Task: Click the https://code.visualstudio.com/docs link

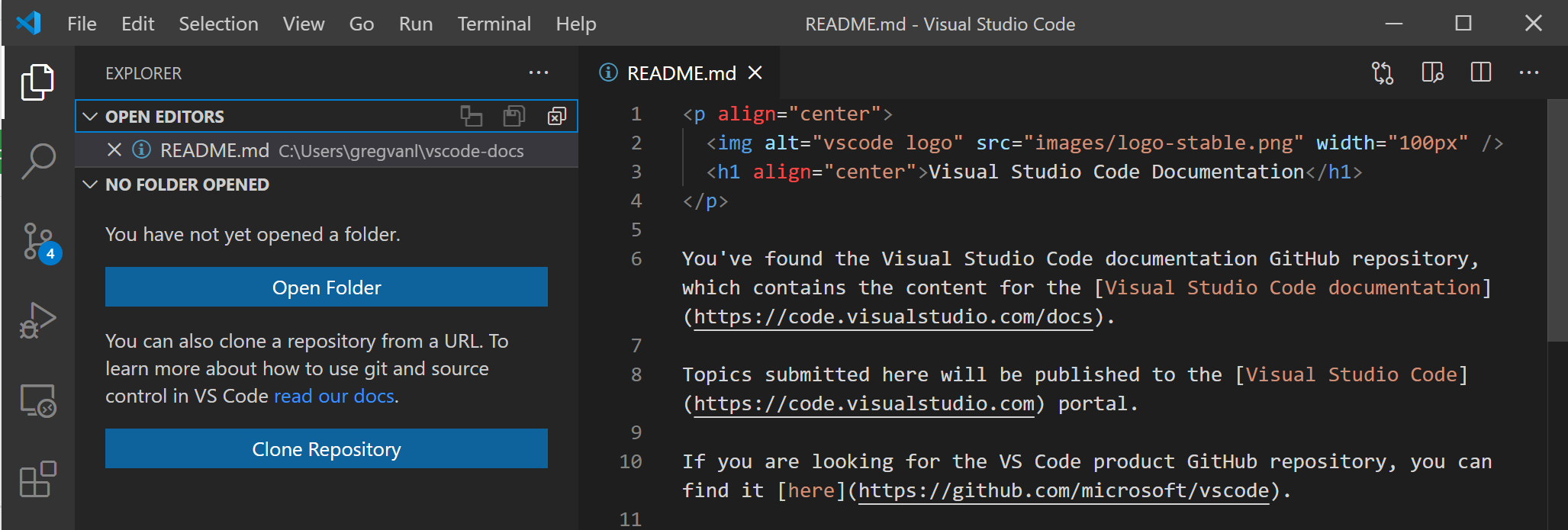Action: 893,316
